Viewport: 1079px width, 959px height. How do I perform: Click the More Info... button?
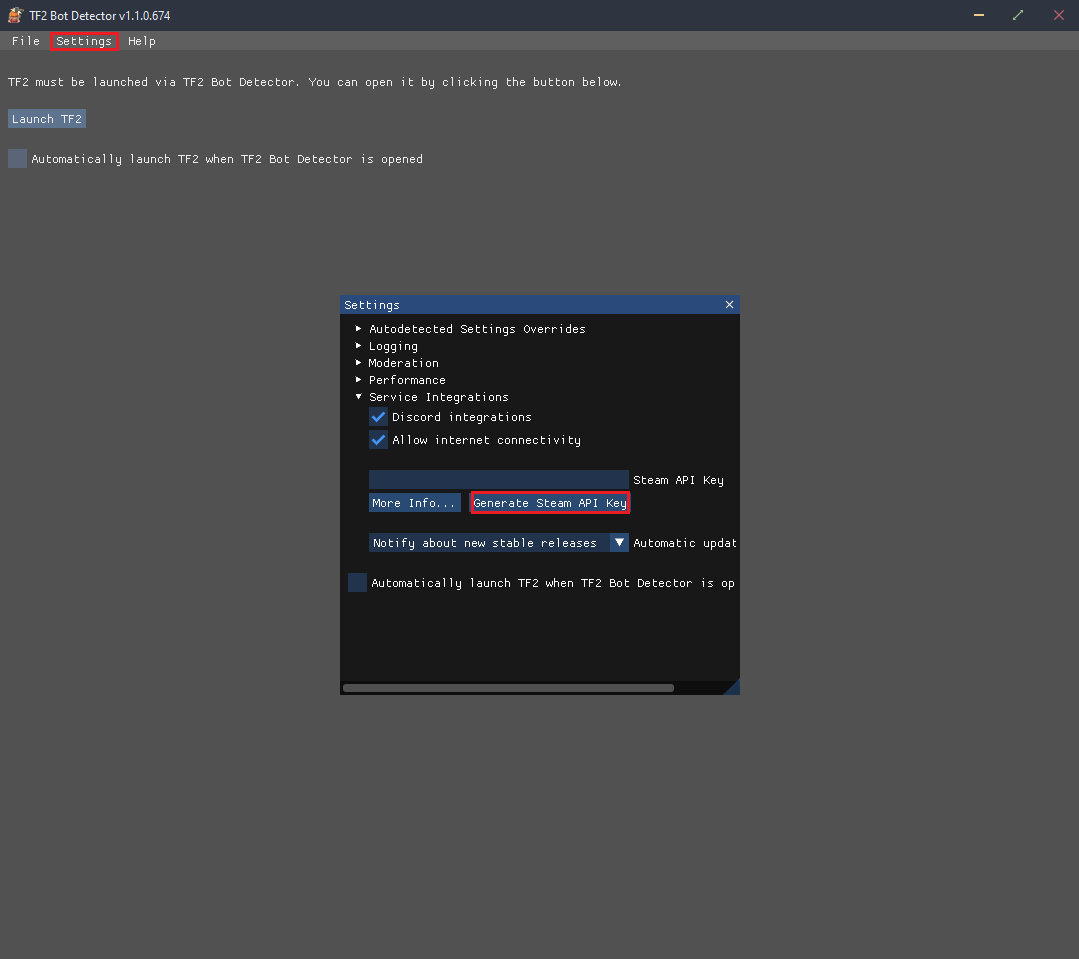[x=414, y=503]
